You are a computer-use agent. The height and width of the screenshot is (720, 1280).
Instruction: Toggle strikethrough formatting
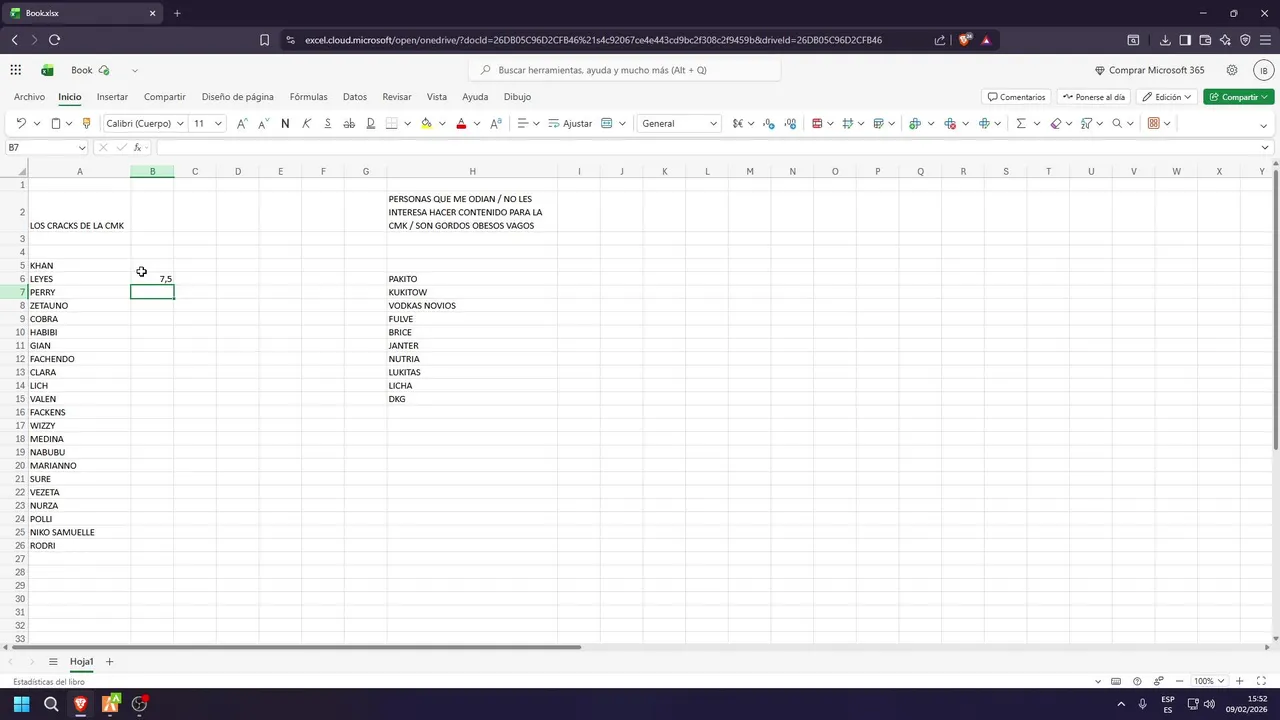click(x=349, y=123)
